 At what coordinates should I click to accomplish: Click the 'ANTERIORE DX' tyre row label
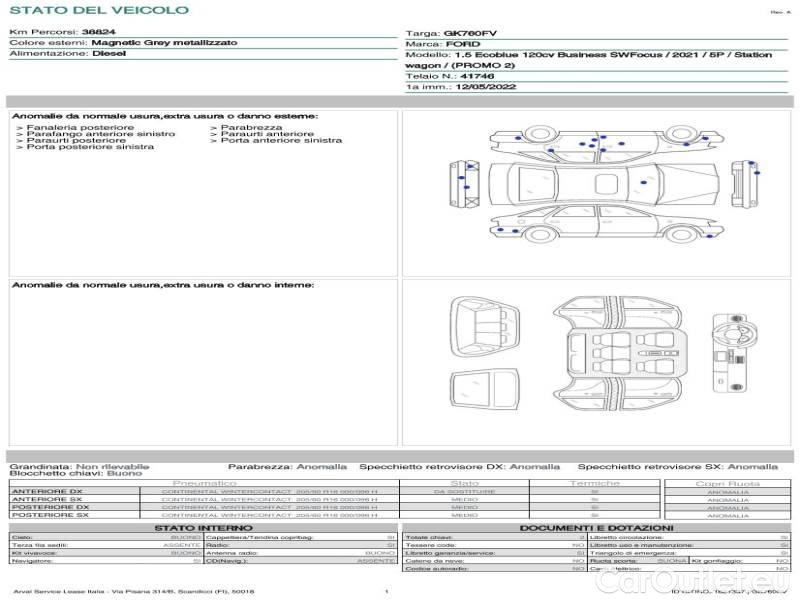click(x=47, y=492)
